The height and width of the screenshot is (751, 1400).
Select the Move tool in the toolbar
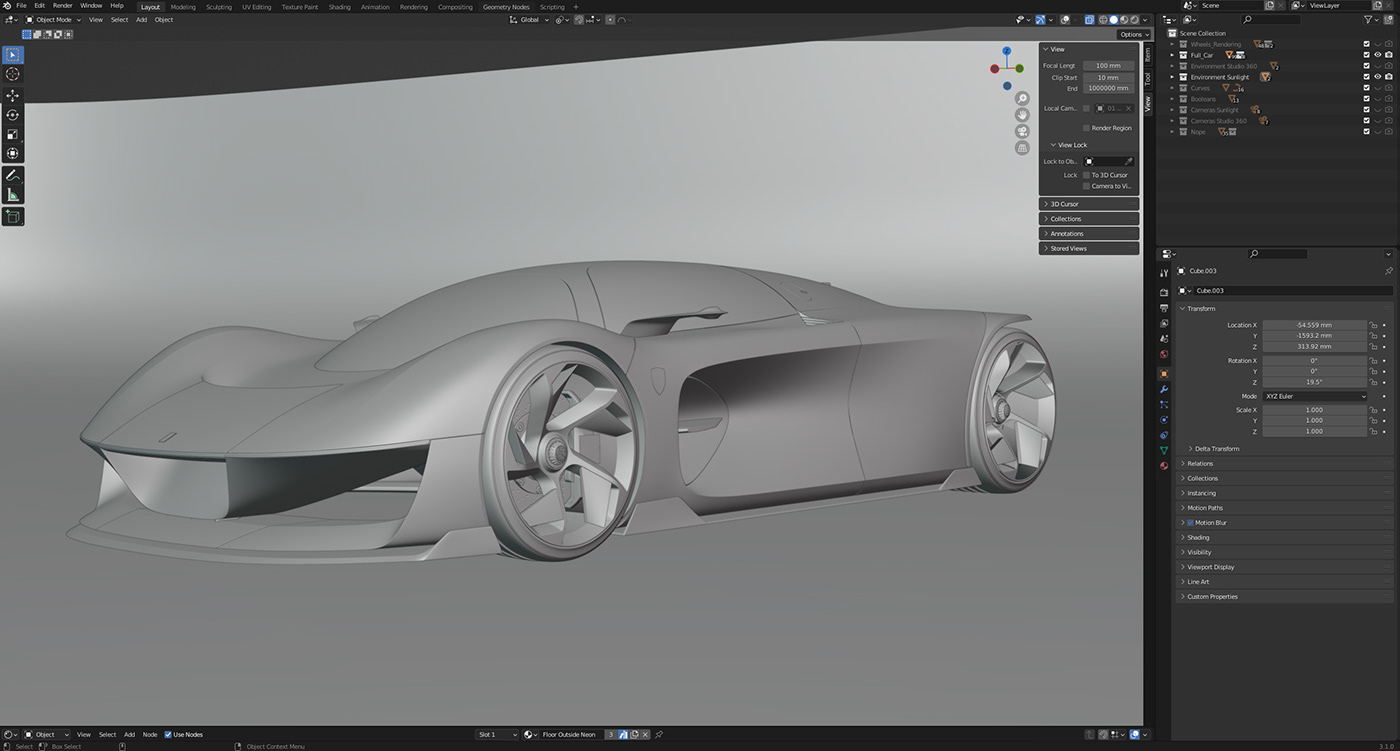pos(13,94)
